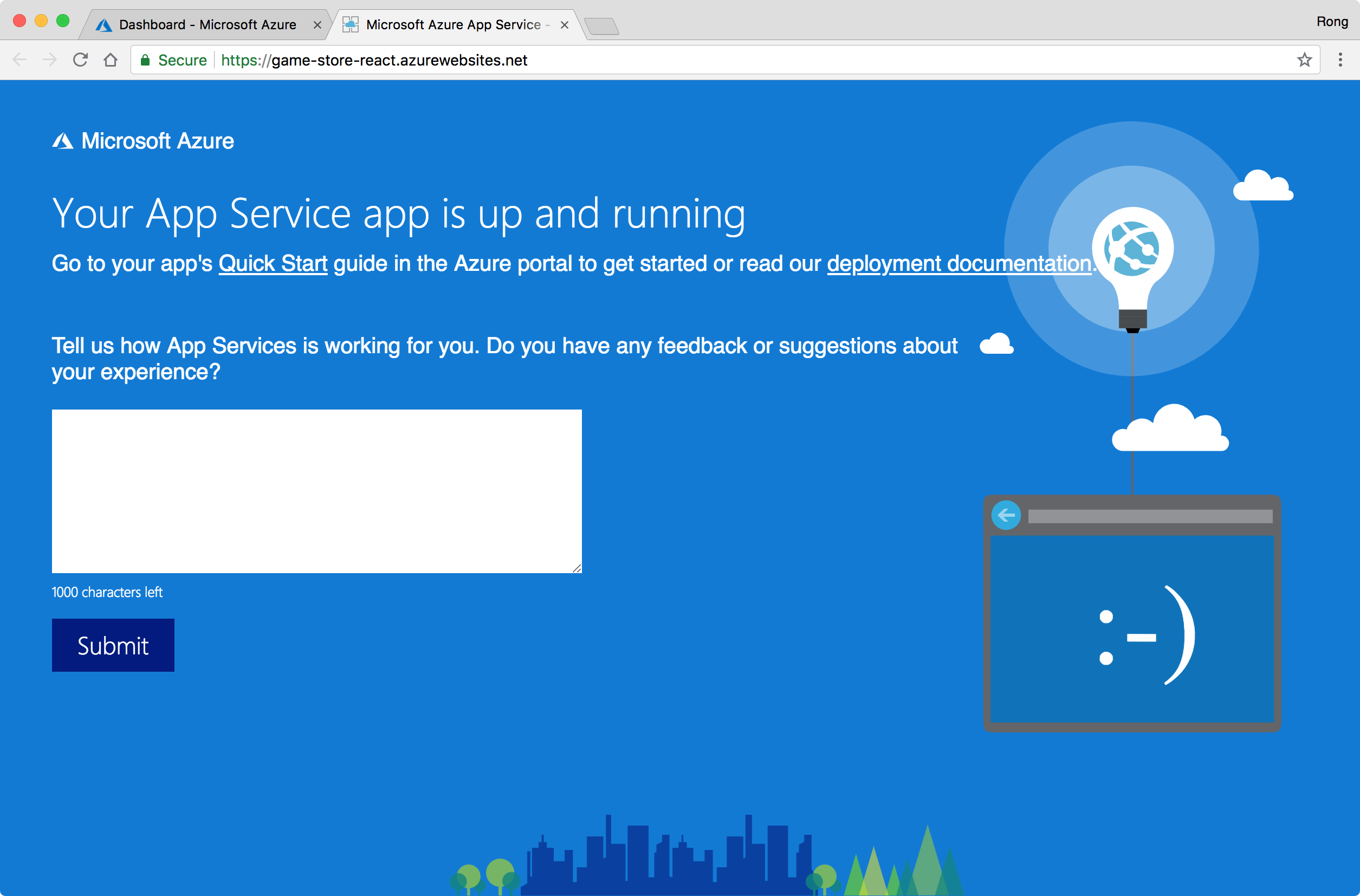The height and width of the screenshot is (896, 1360).
Task: Open the Rong profile button
Action: 1332,22
